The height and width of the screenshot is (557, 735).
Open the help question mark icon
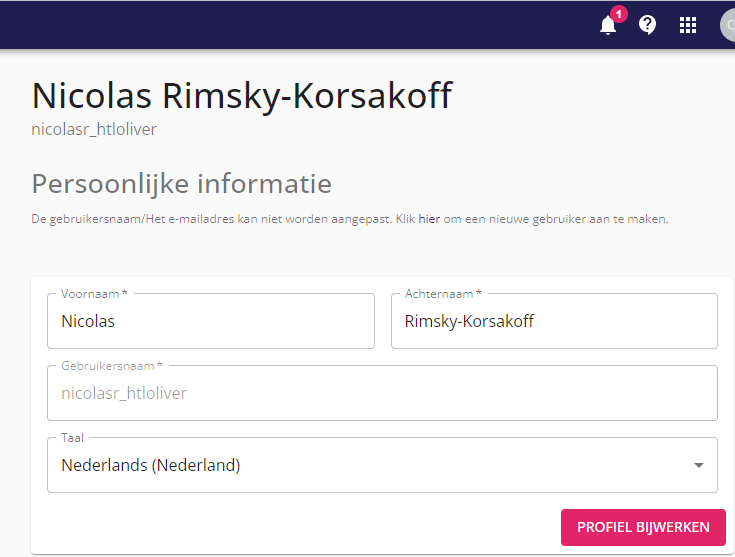pyautogui.click(x=647, y=25)
